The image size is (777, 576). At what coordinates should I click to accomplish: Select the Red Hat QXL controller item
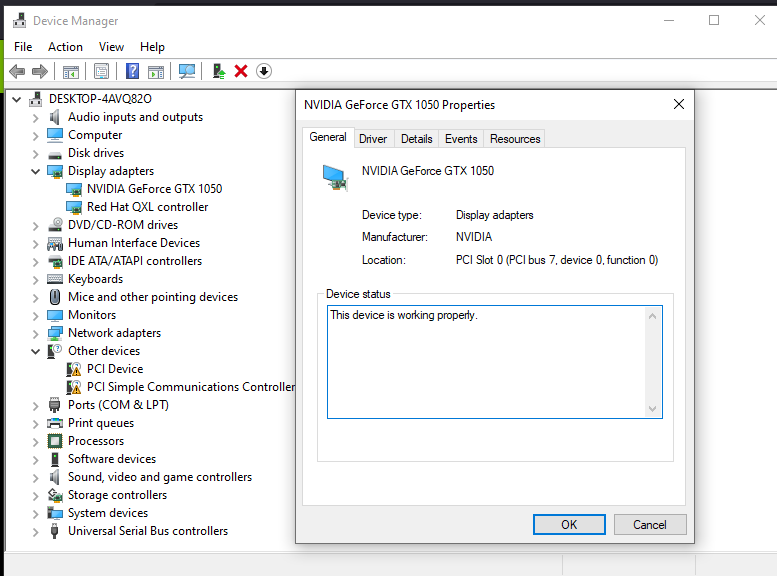[x=147, y=207]
